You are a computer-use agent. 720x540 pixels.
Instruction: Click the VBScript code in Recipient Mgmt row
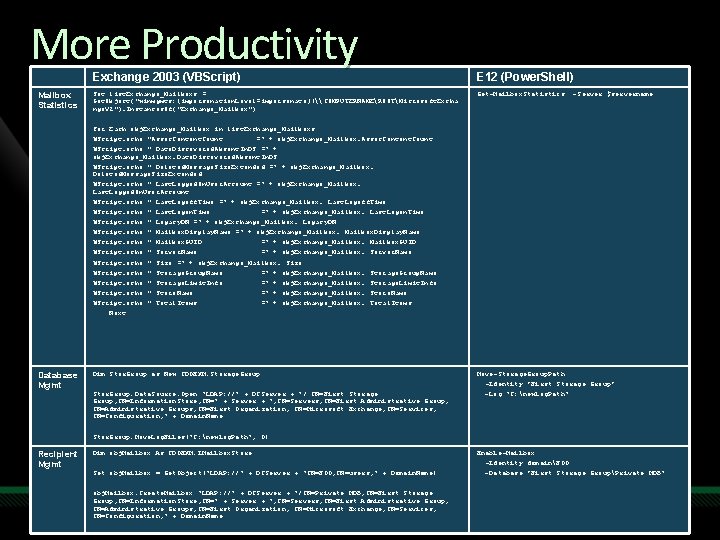pyautogui.click(x=271, y=484)
